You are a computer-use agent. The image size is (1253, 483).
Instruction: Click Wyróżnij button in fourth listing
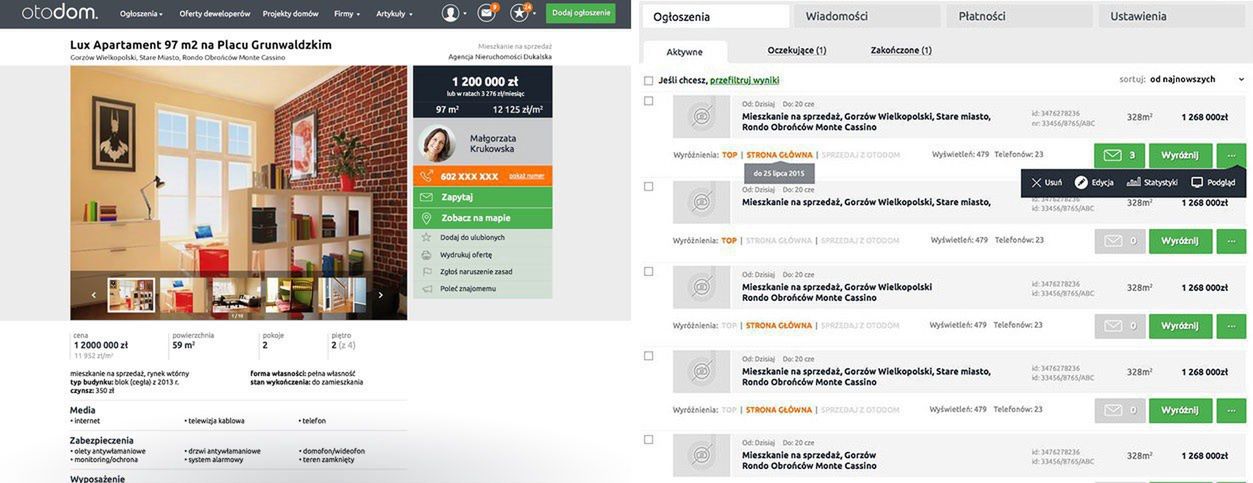tap(1180, 410)
